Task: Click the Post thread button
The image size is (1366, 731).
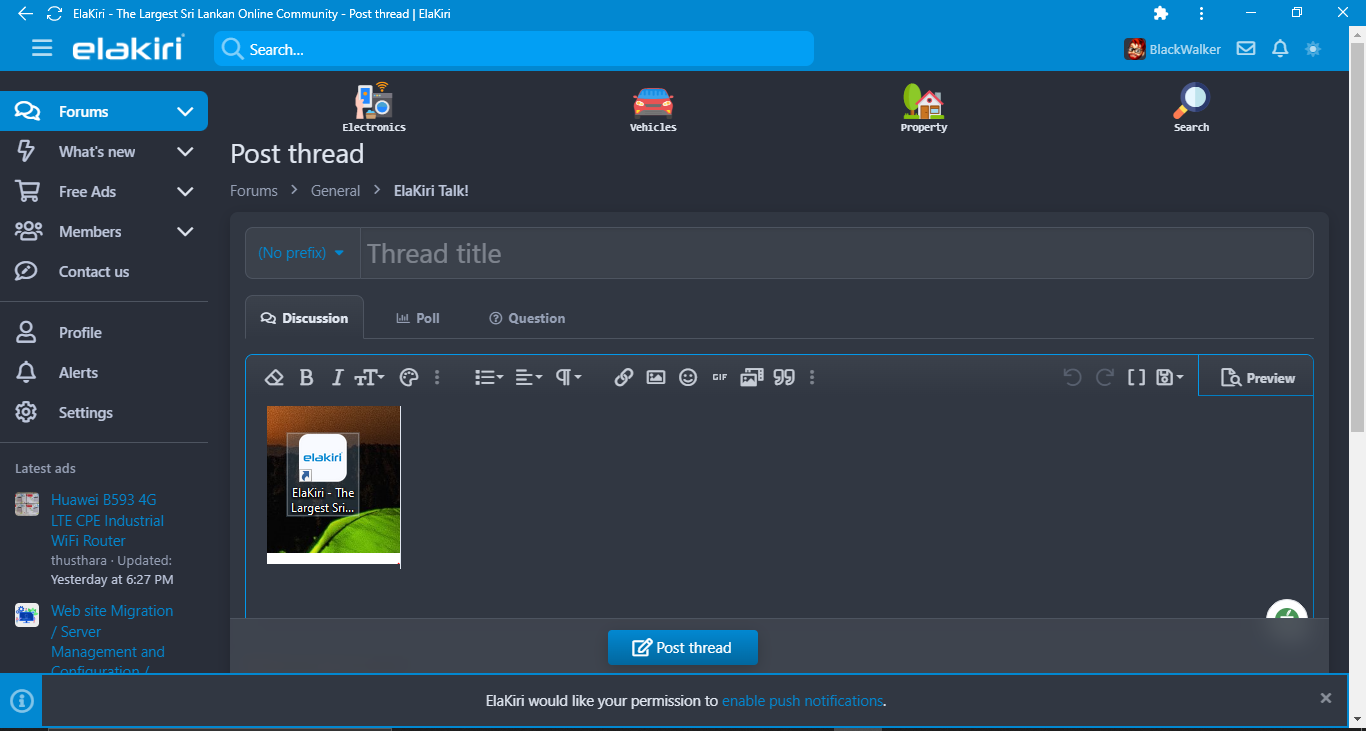Action: [683, 648]
